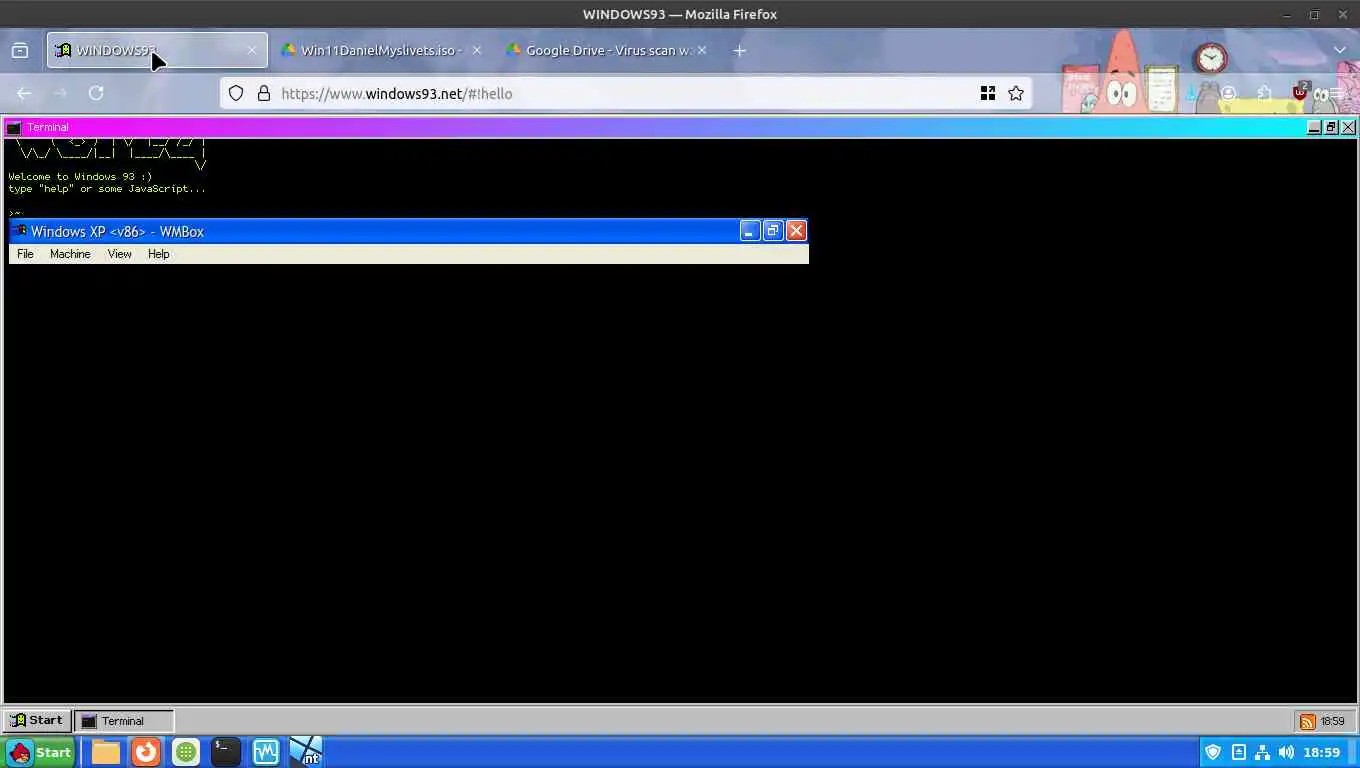Click the Terminal window title icon

pos(13,127)
